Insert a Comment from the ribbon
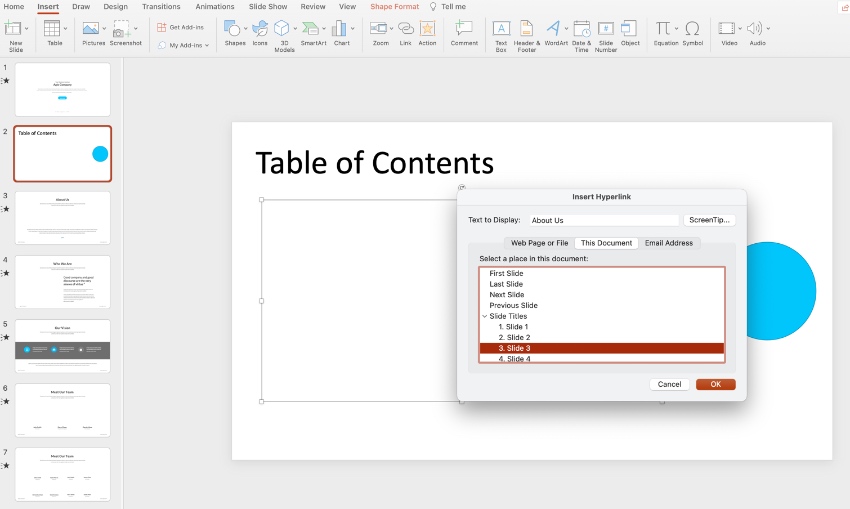 [464, 29]
